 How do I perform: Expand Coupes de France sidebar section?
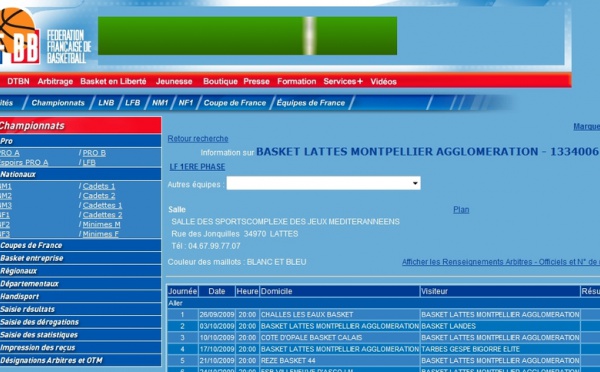[80, 245]
